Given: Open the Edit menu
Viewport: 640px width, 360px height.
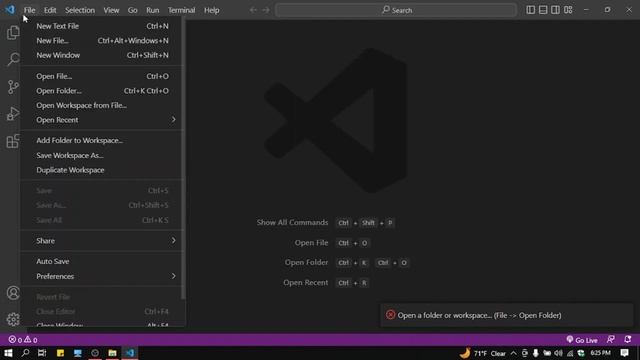Looking at the screenshot, I should tap(50, 10).
